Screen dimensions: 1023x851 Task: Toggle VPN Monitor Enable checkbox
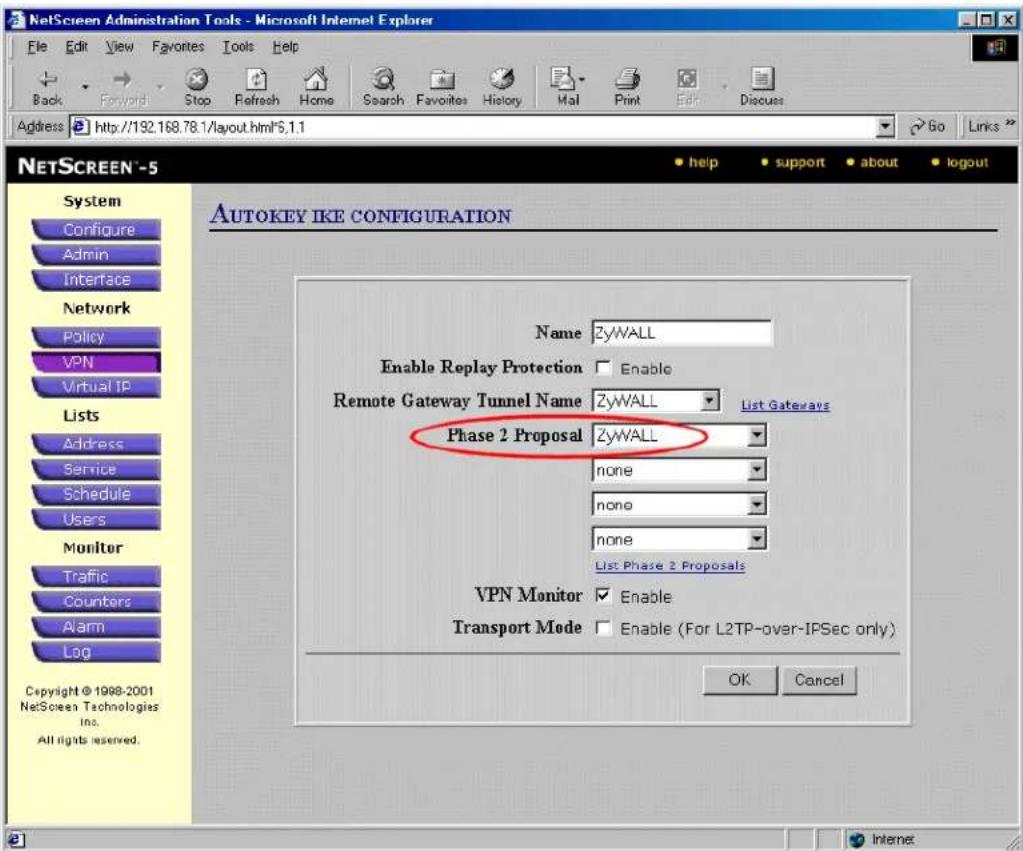point(602,596)
